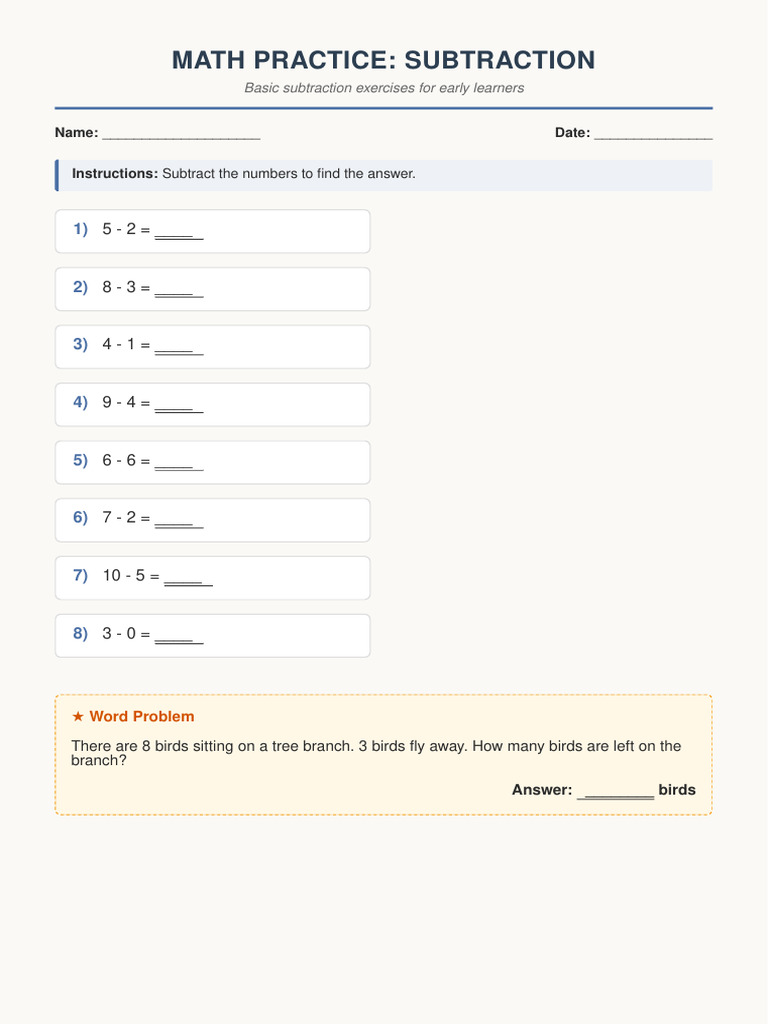Click answer blank for 9 - 4
The width and height of the screenshot is (768, 1024).
click(x=179, y=404)
